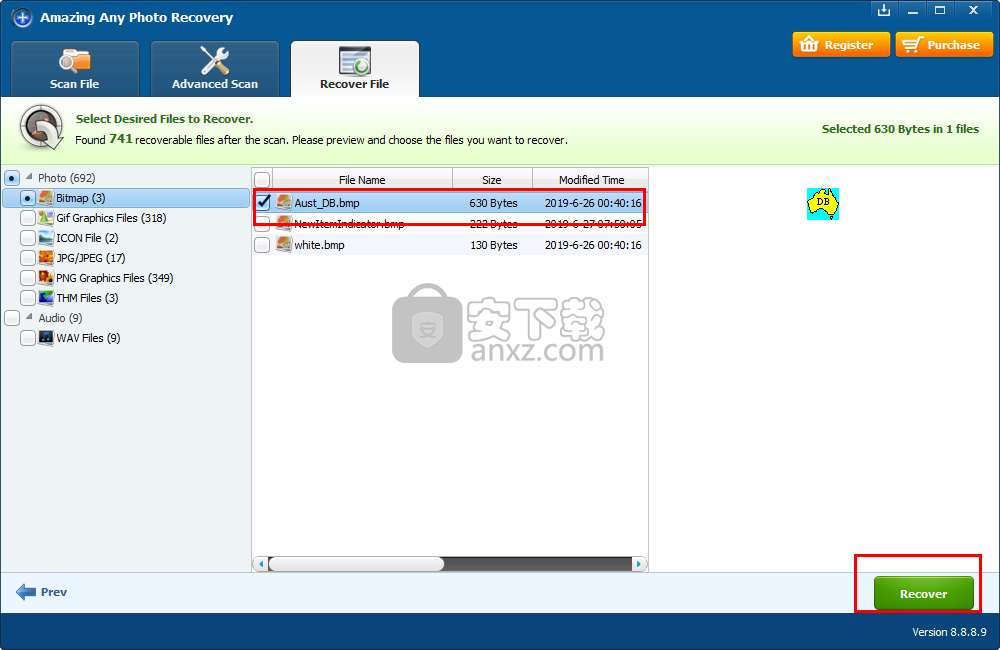The image size is (1000, 650).
Task: Uncheck the Aust_DB.bmp file checkbox
Action: coord(263,203)
